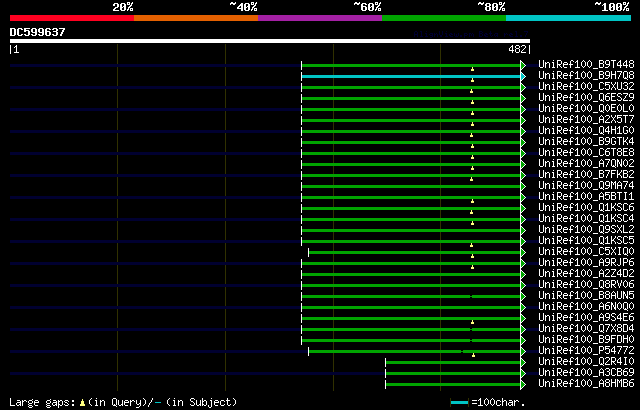Click the =100char. scale text
The height and width of the screenshot is (410, 640).
[498, 403]
